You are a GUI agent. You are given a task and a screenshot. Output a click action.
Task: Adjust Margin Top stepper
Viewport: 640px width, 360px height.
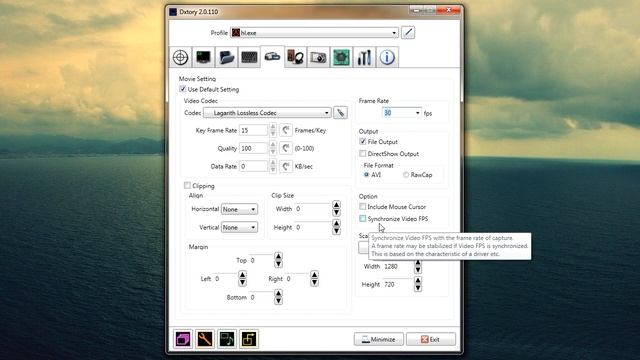coord(278,260)
